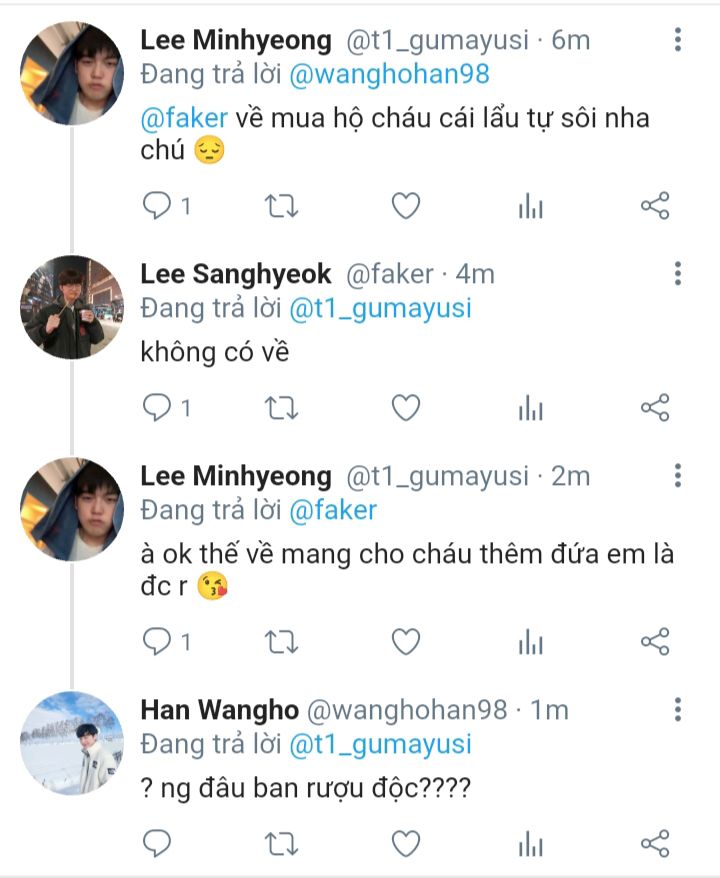This screenshot has width=720, height=878.
Task: Like Han Wangho's reply tweet
Action: 405,843
